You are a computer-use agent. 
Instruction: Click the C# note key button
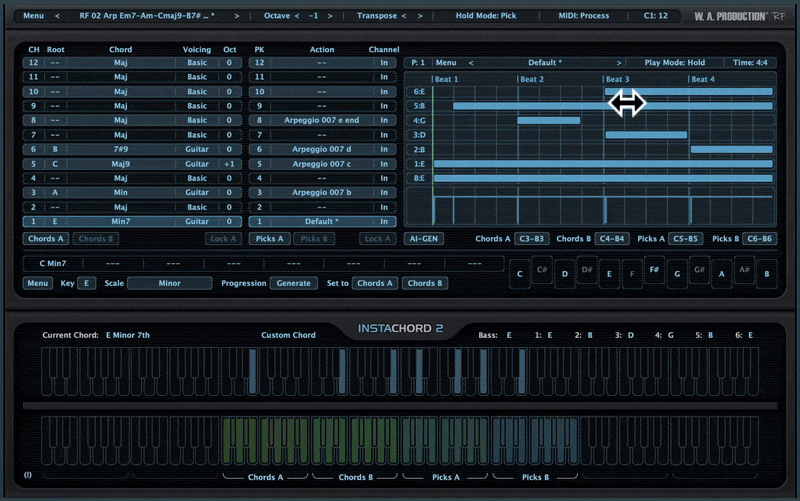tap(542, 270)
